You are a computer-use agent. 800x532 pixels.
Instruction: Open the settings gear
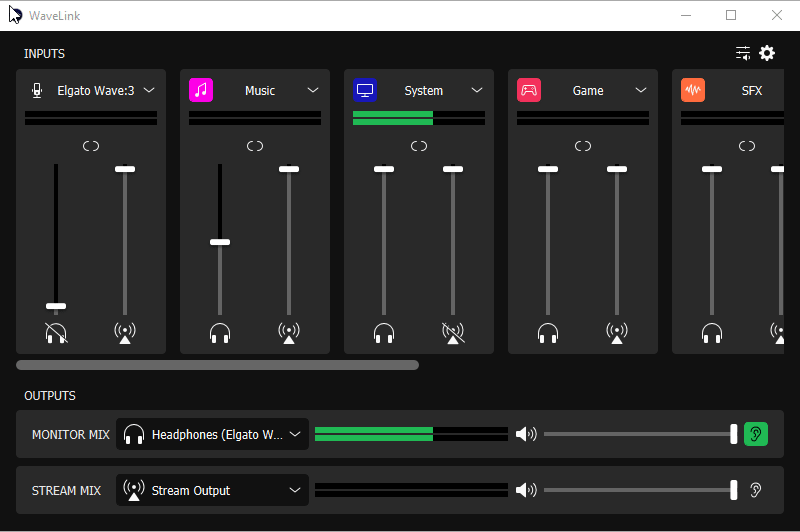767,53
